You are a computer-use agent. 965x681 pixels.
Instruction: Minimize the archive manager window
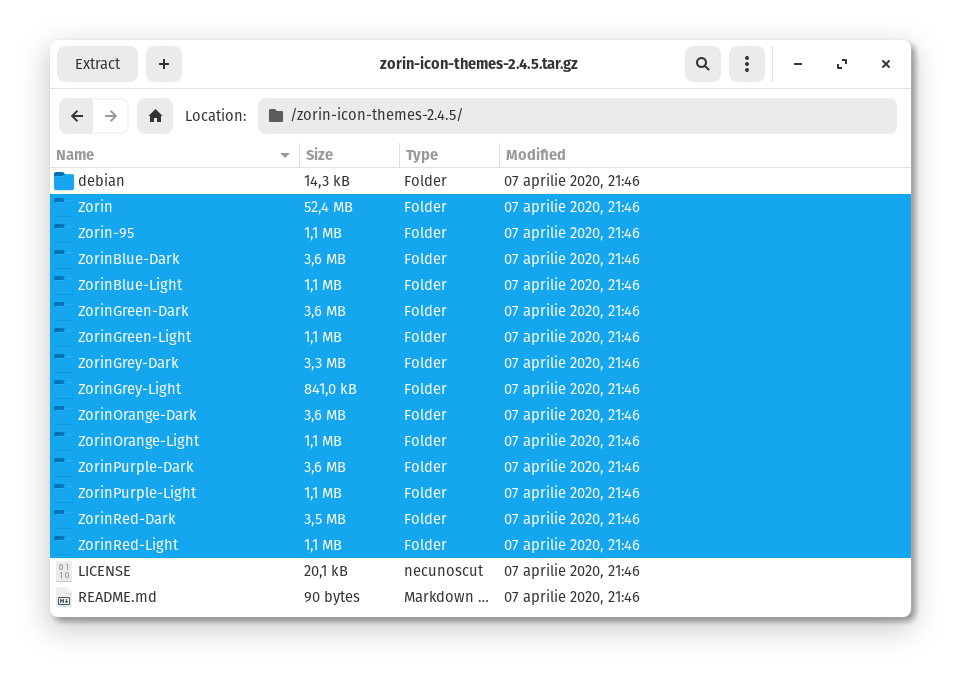798,64
